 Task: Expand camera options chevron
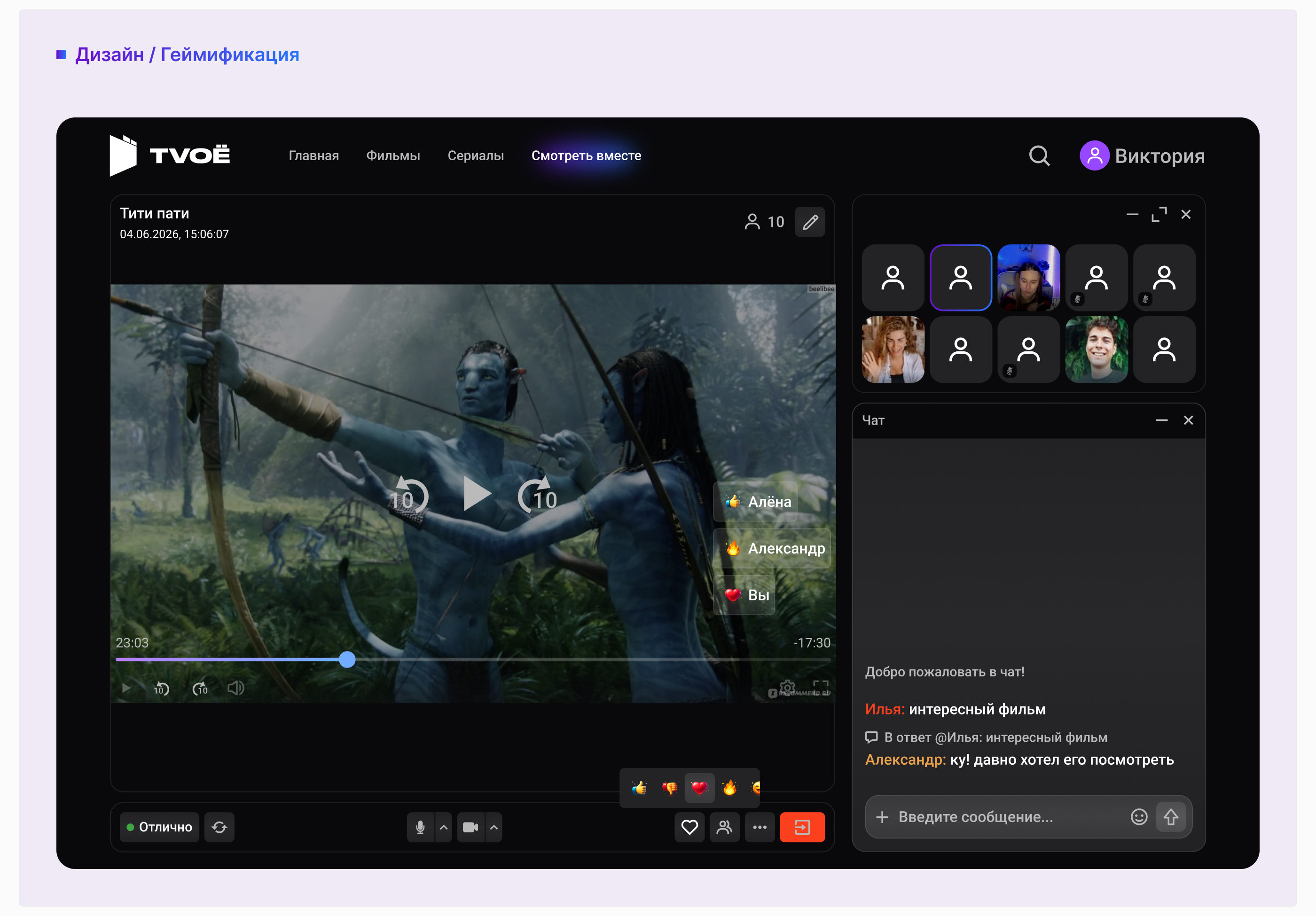(494, 827)
